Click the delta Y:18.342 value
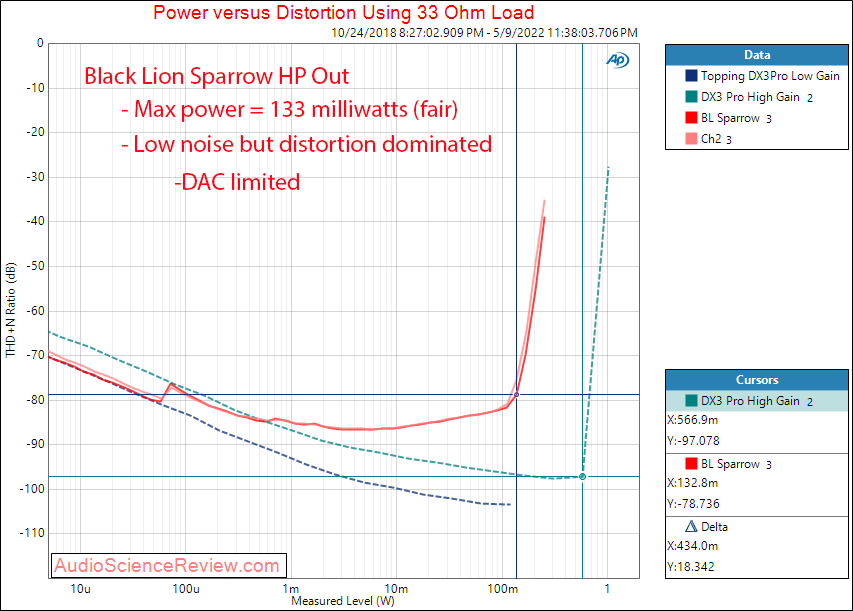 tap(691, 566)
